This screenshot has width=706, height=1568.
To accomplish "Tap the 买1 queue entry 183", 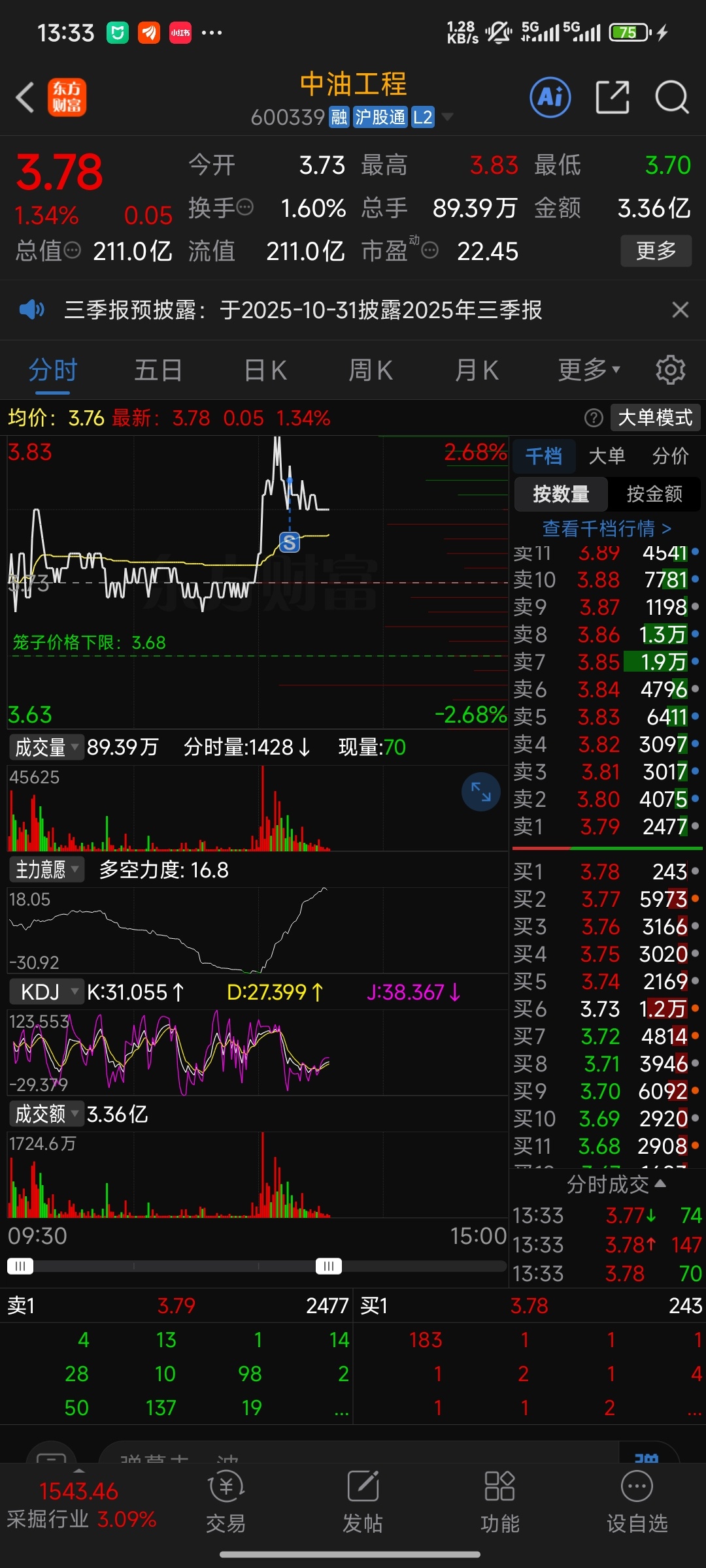I will (x=426, y=1340).
